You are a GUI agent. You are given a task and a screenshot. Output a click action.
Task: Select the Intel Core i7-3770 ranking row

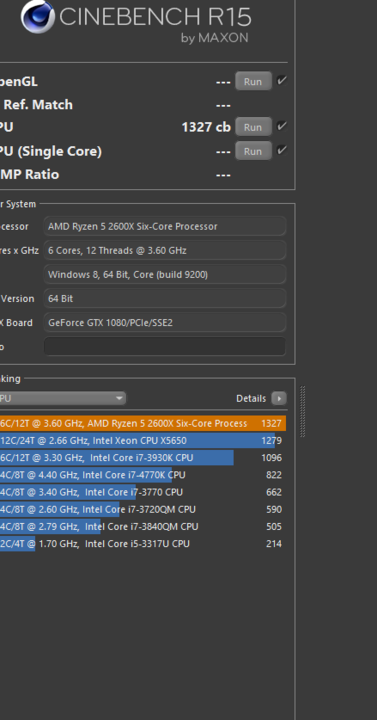(x=143, y=492)
